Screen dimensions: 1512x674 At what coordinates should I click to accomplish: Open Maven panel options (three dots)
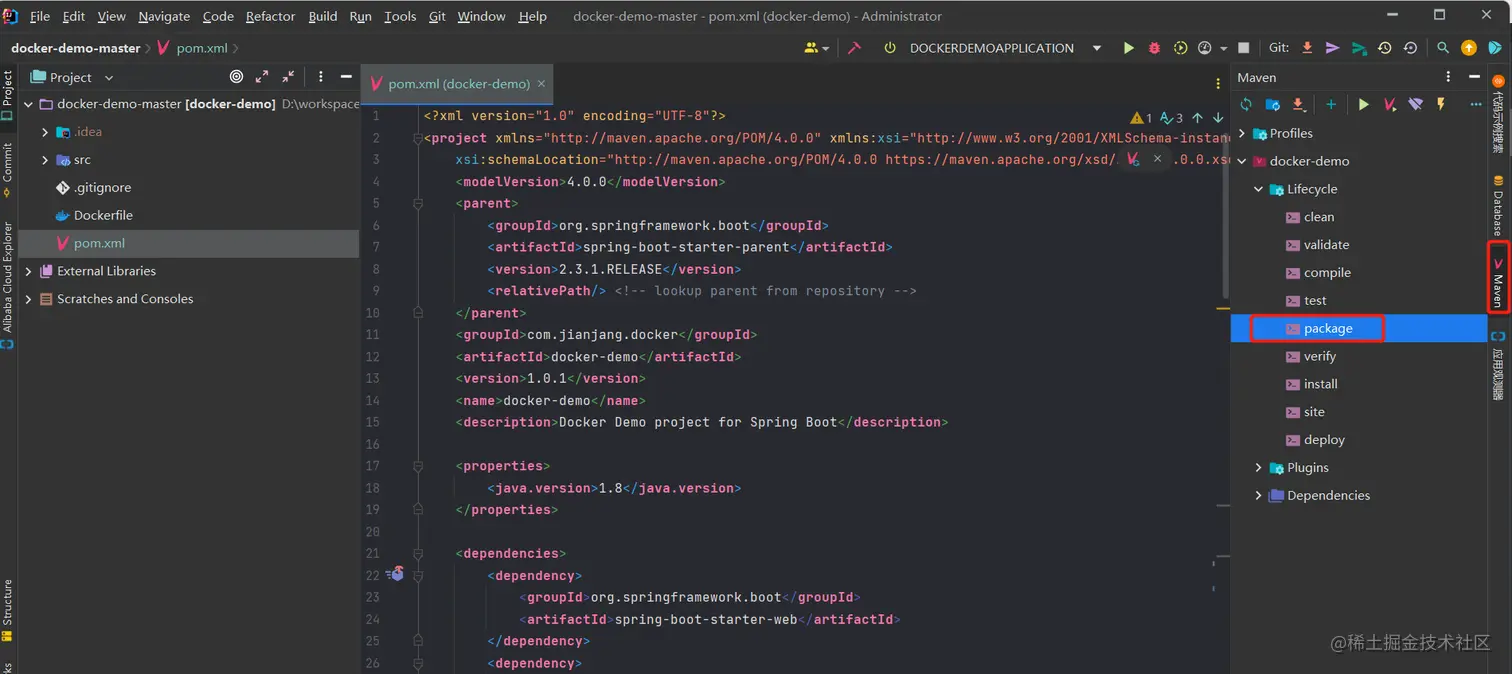pyautogui.click(x=1448, y=77)
